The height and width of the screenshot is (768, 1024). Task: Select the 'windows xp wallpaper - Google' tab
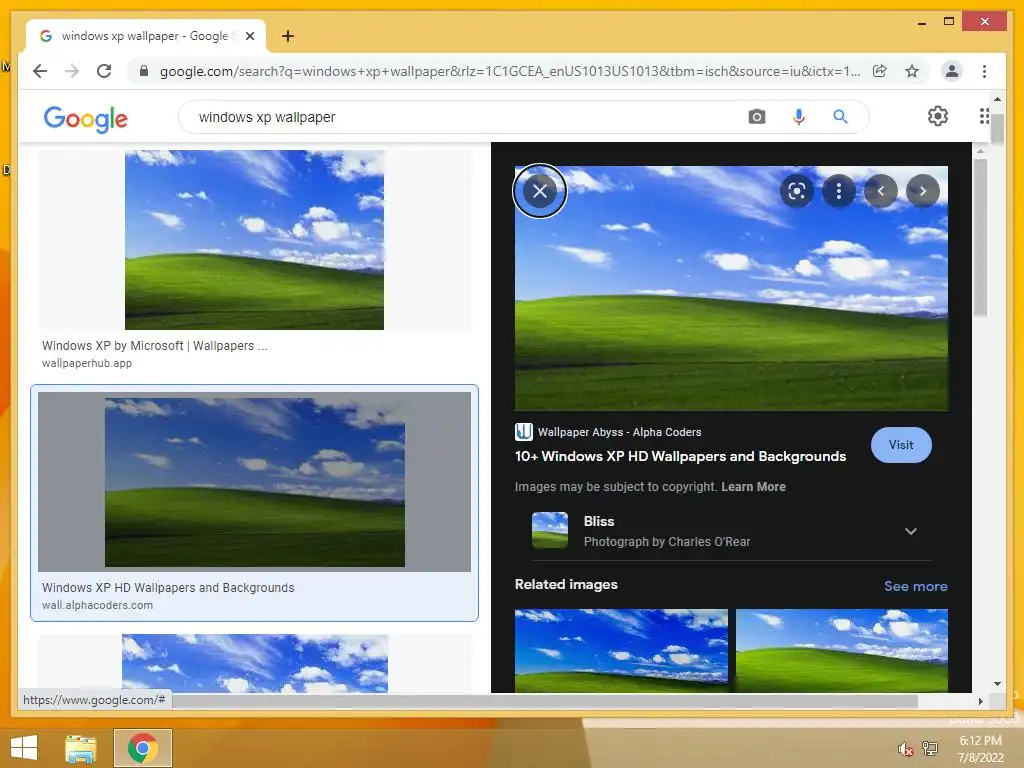click(146, 36)
